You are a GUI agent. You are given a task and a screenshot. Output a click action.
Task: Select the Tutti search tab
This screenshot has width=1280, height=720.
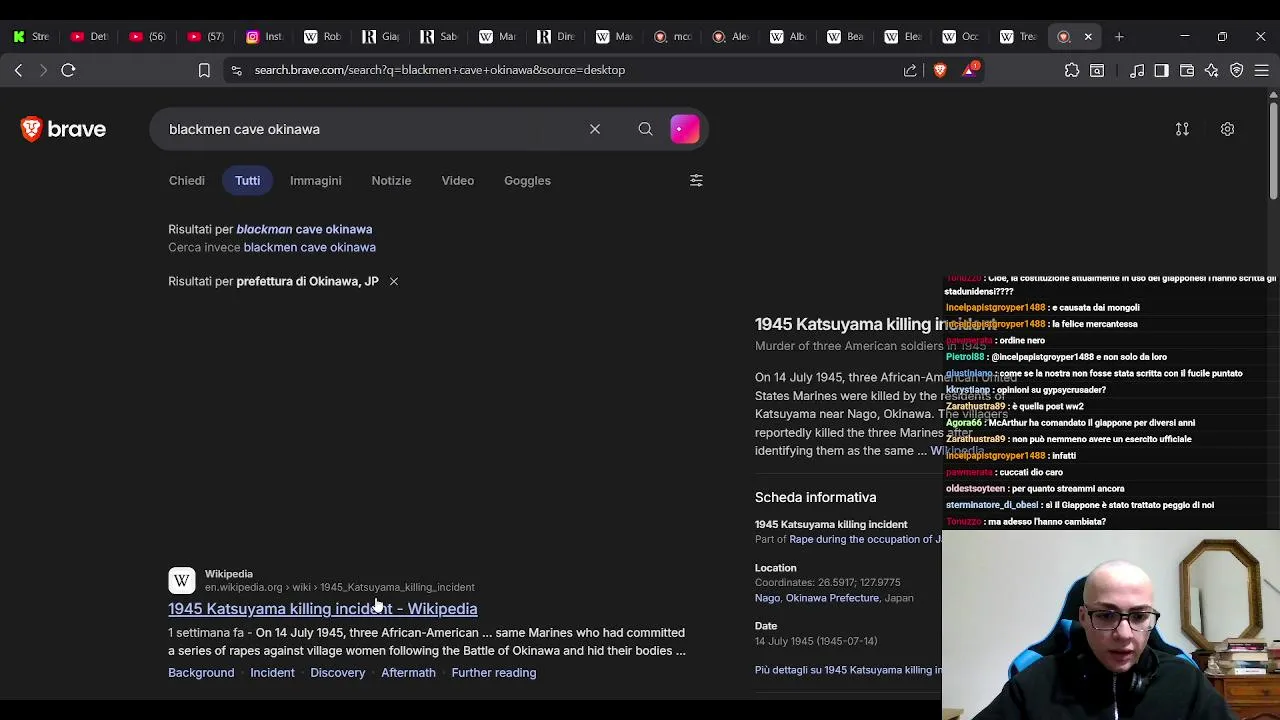(x=247, y=180)
